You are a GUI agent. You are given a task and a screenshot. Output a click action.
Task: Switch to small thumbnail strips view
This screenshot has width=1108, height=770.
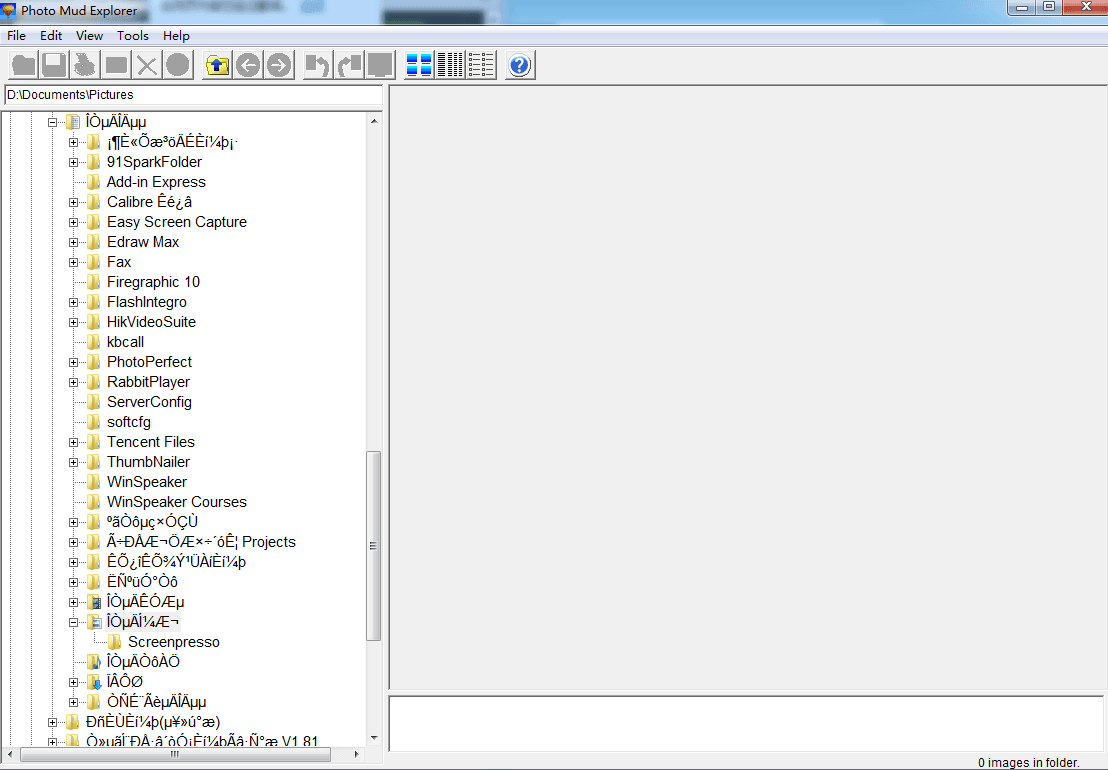(x=451, y=66)
